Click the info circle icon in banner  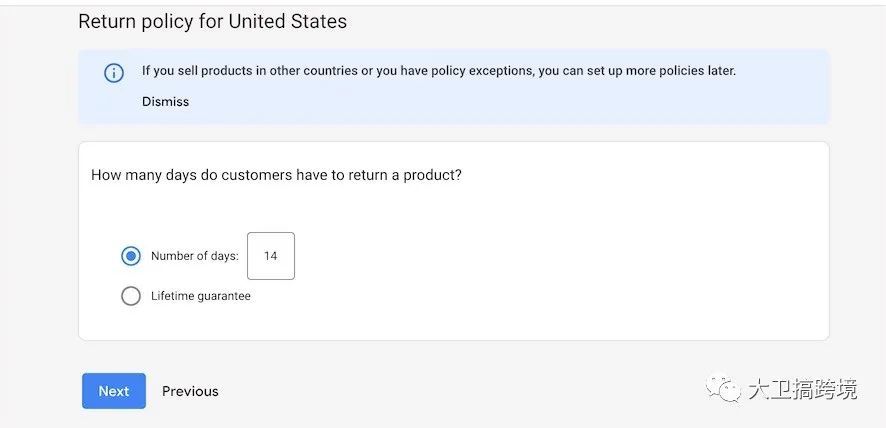tap(114, 73)
